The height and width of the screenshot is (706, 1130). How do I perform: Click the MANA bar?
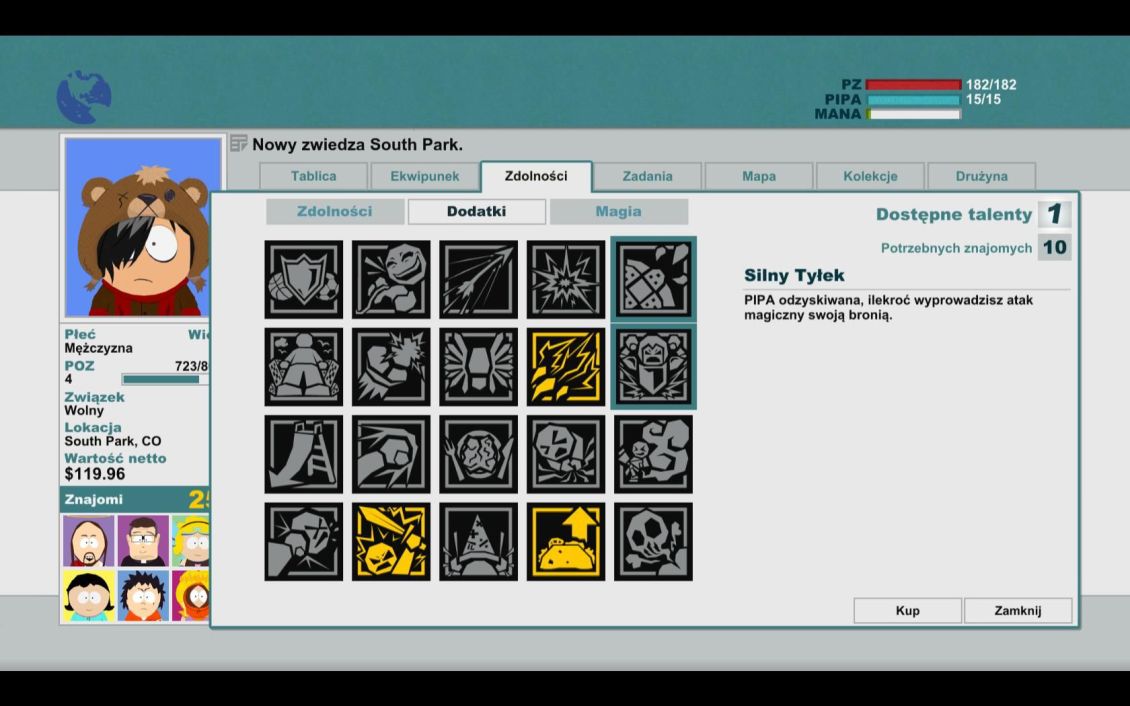(x=913, y=114)
